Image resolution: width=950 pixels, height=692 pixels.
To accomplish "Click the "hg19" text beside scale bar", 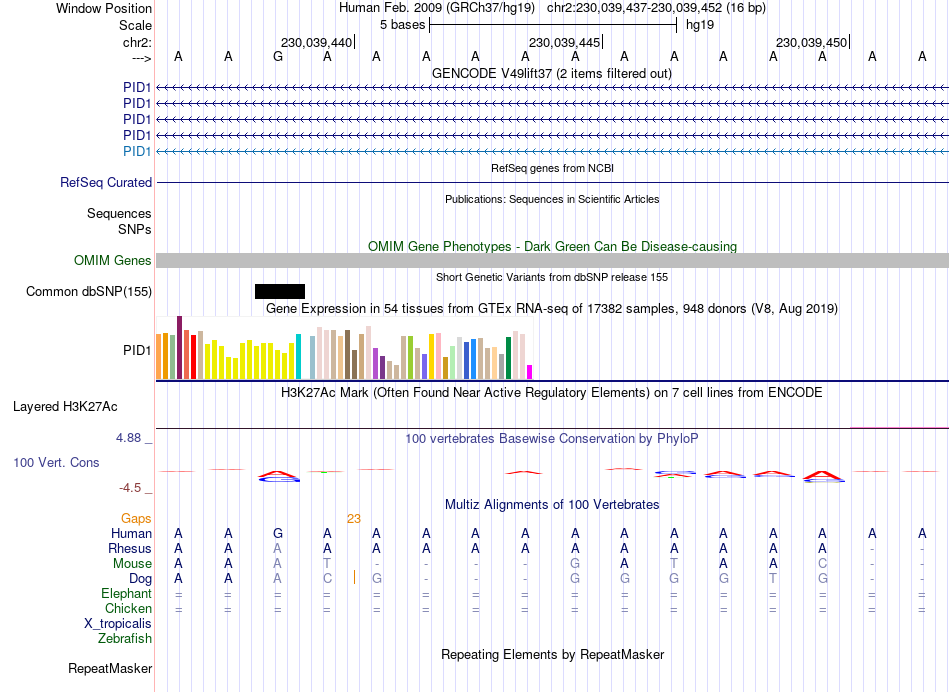I will [700, 25].
